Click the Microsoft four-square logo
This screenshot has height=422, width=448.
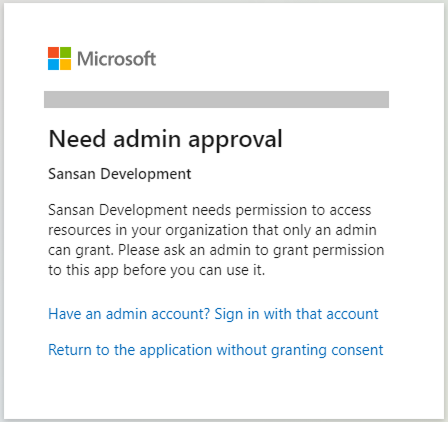click(59, 59)
